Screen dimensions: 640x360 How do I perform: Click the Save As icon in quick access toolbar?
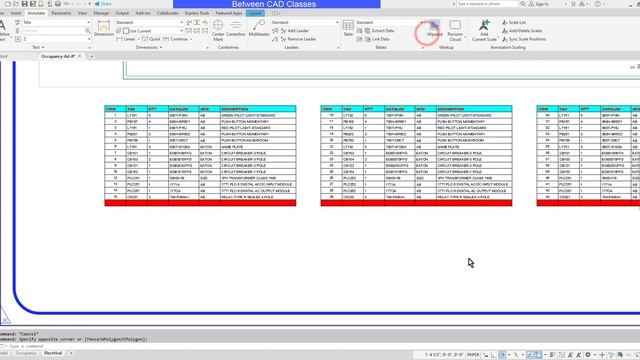33,4
